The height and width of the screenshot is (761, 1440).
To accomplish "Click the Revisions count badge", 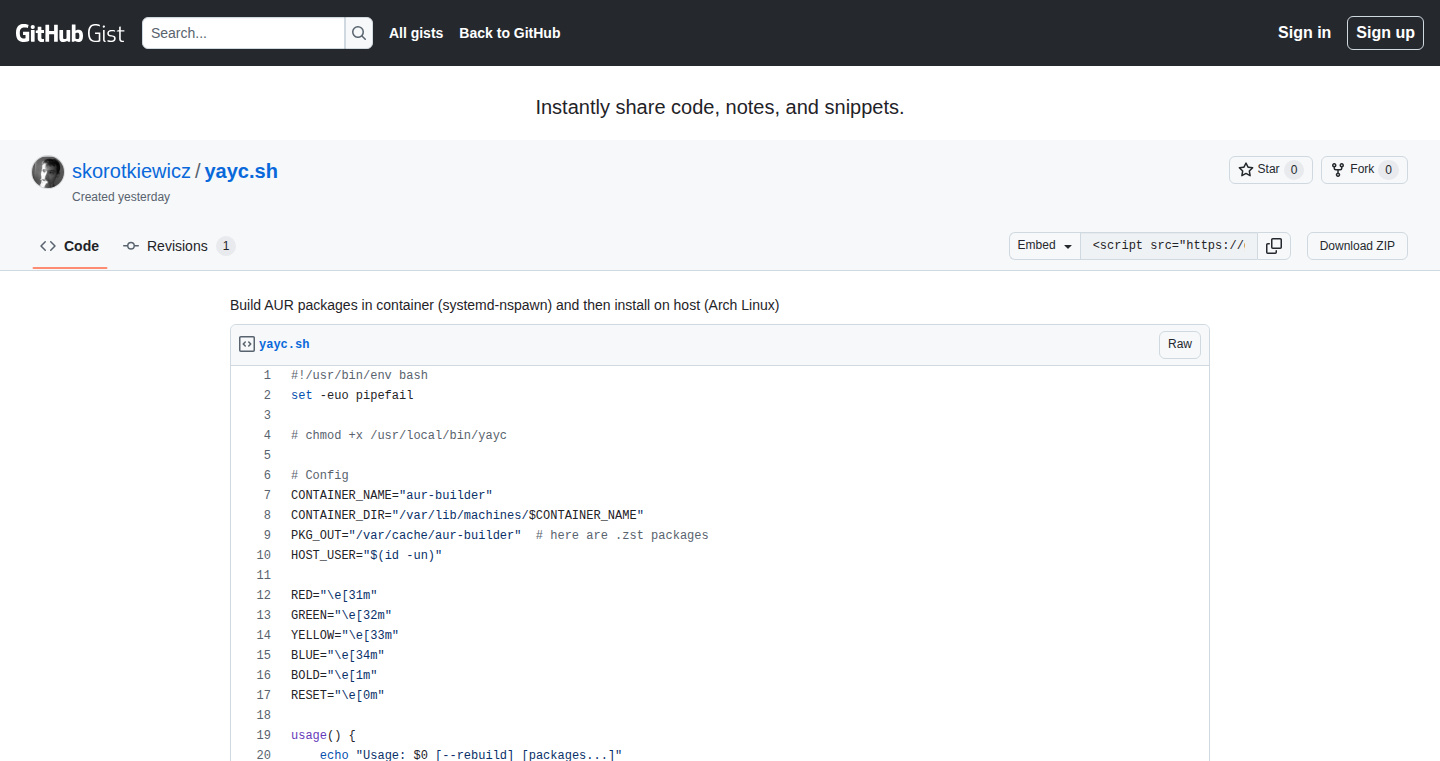I will point(225,246).
